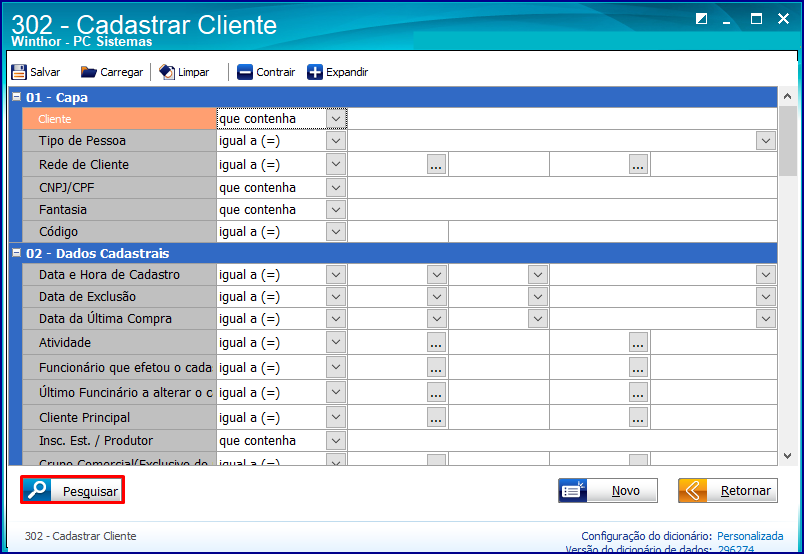Image resolution: width=804 pixels, height=554 pixels.
Task: Click the Retornar button label
Action: (746, 491)
